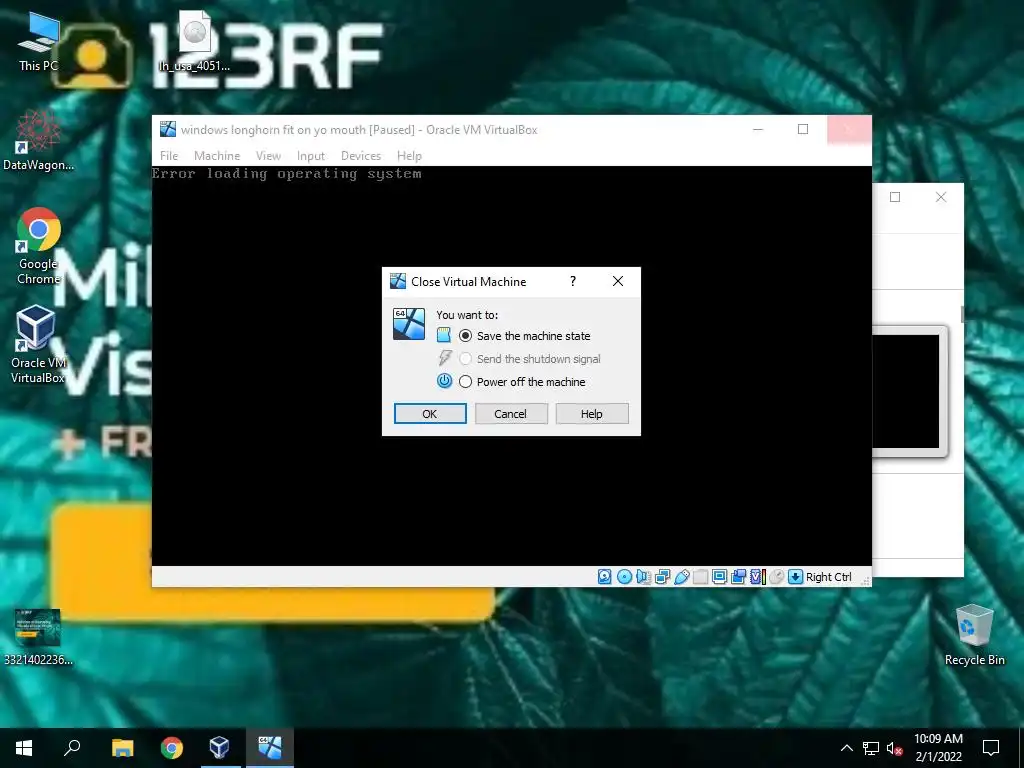Click the running VM taskbar button

[x=270, y=748]
